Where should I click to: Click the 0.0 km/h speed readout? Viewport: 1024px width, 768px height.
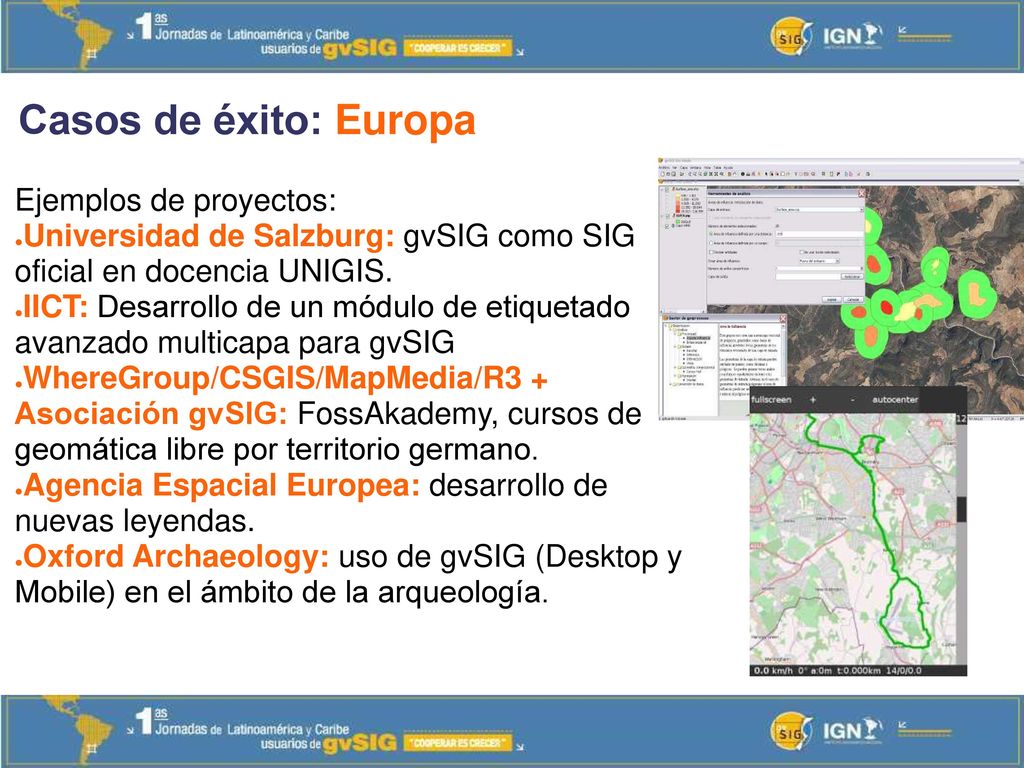(772, 671)
